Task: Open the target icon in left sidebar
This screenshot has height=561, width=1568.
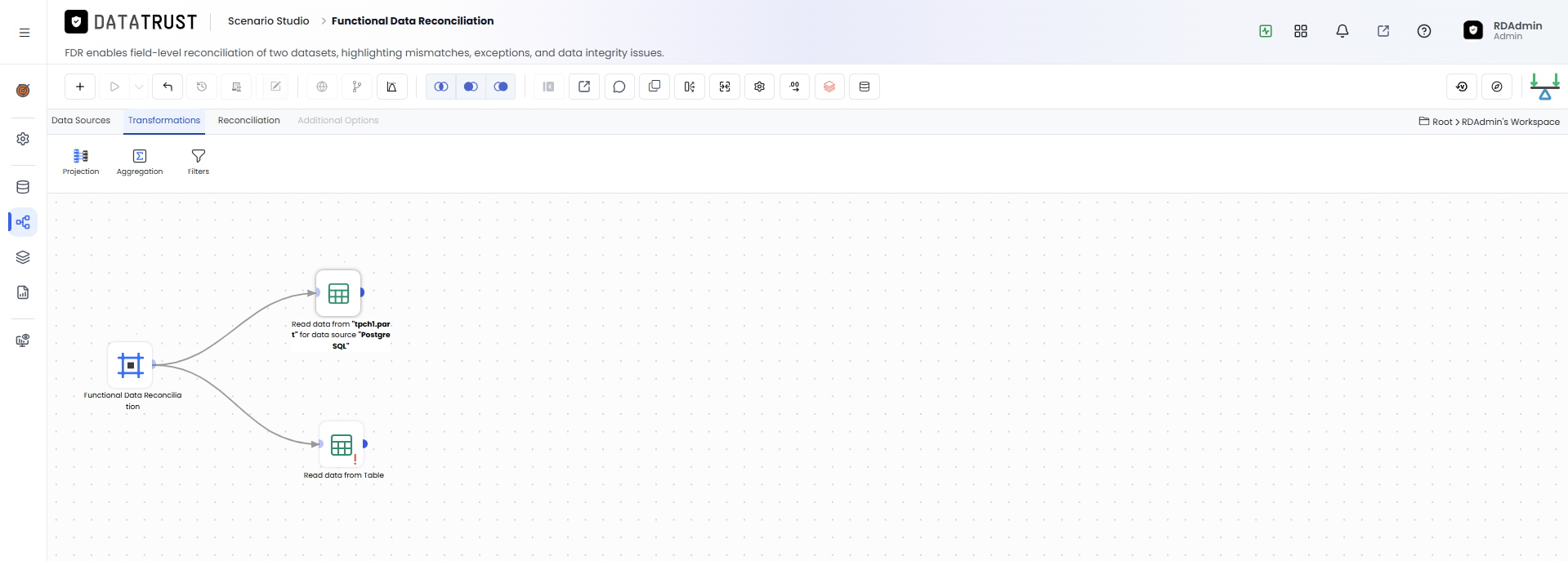Action: point(23,90)
